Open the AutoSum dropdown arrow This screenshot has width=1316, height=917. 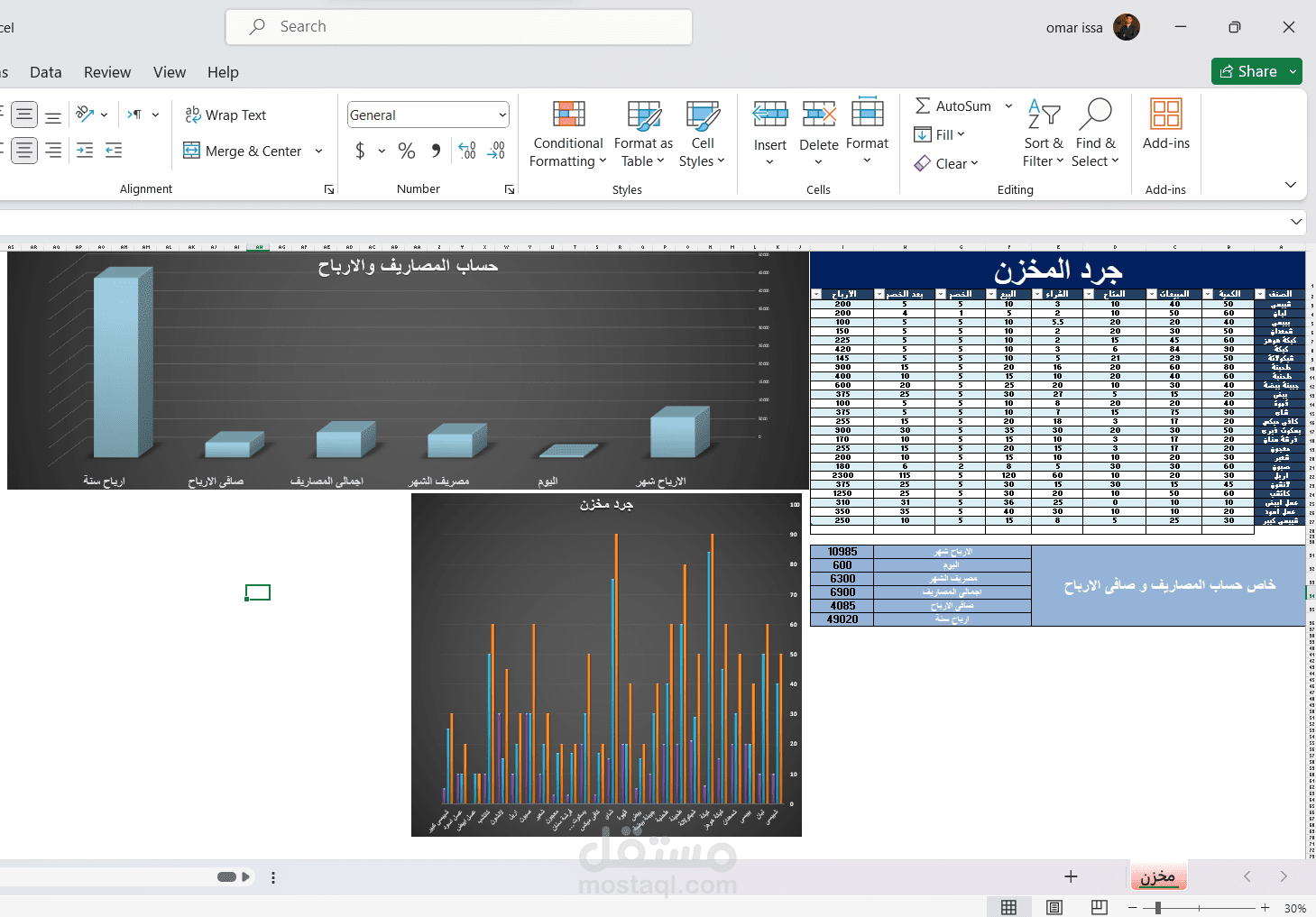click(1008, 106)
